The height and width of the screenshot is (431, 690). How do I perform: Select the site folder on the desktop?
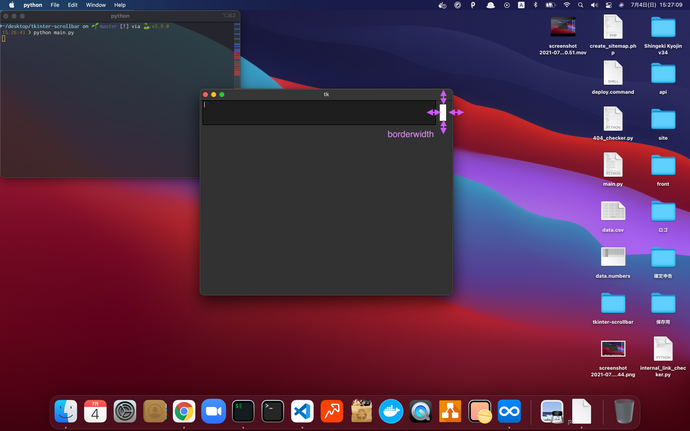663,124
